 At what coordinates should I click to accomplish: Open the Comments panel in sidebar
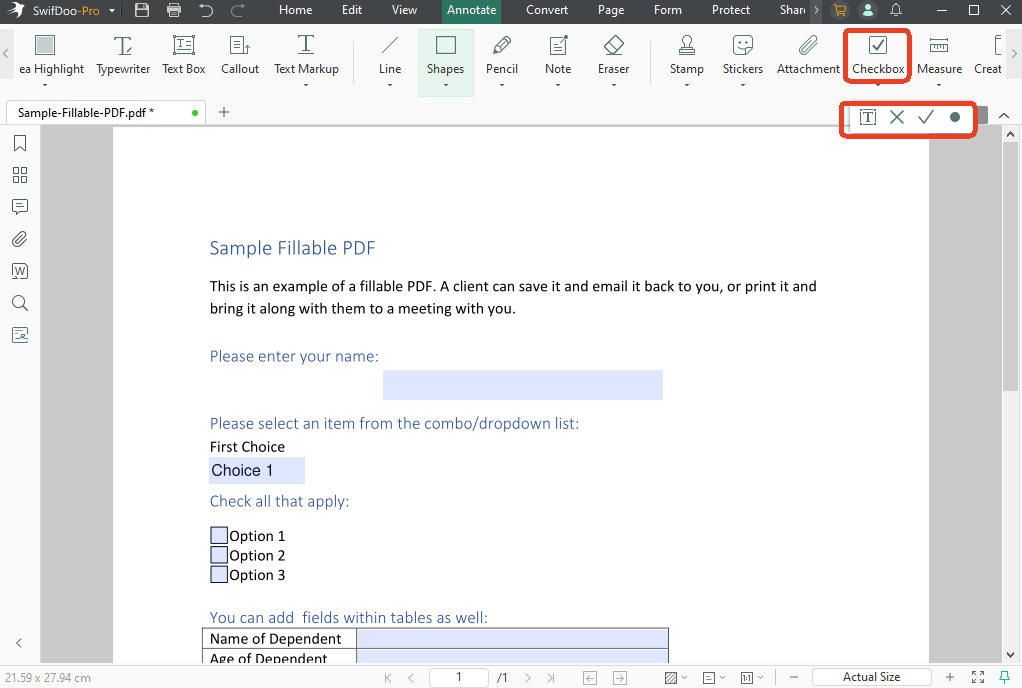pyautogui.click(x=20, y=207)
